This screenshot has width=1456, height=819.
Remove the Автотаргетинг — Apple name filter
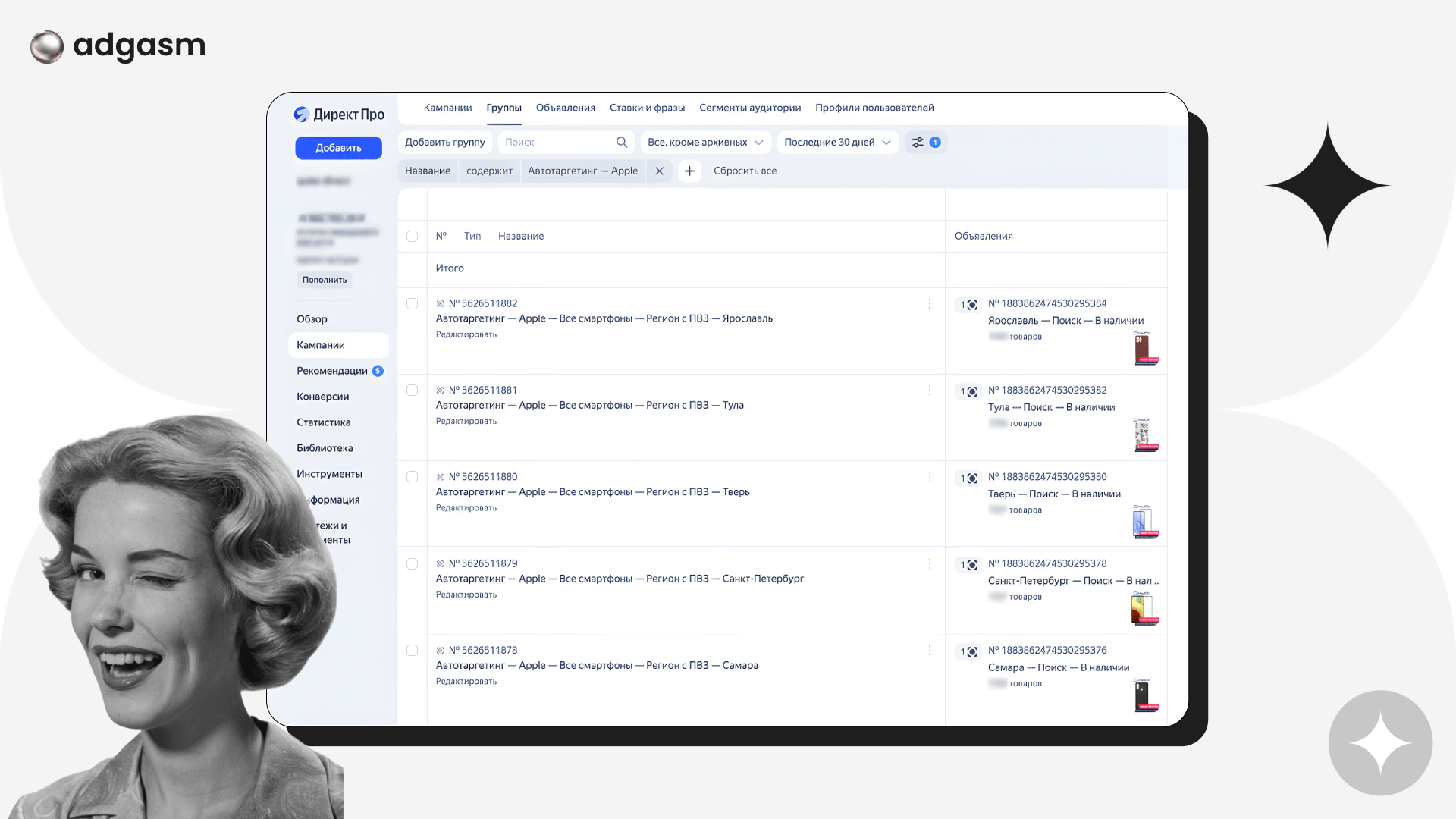(659, 171)
